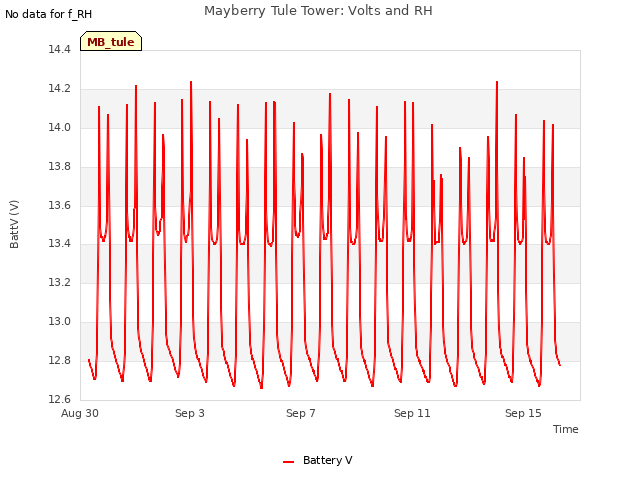Screen dimensions: 640x480
Task: Click the Time x-axis label
Action: point(565,429)
